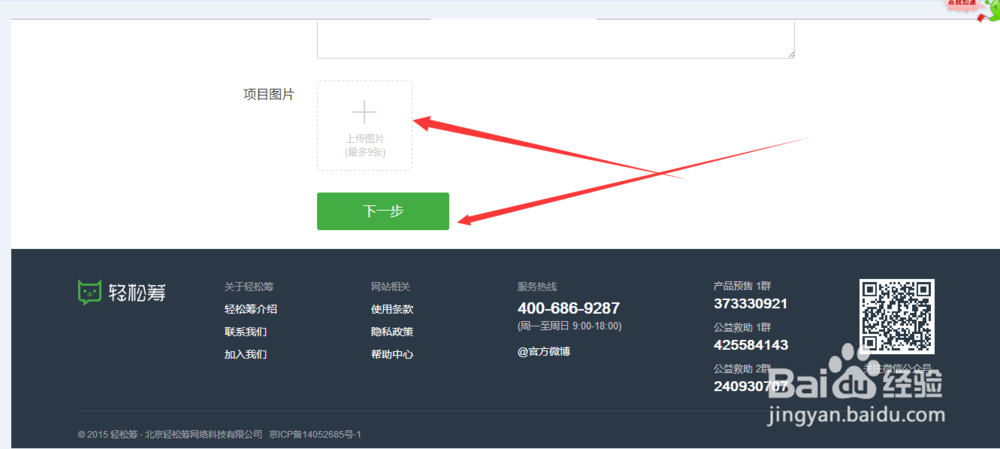Click the plus icon to upload image

coord(364,112)
